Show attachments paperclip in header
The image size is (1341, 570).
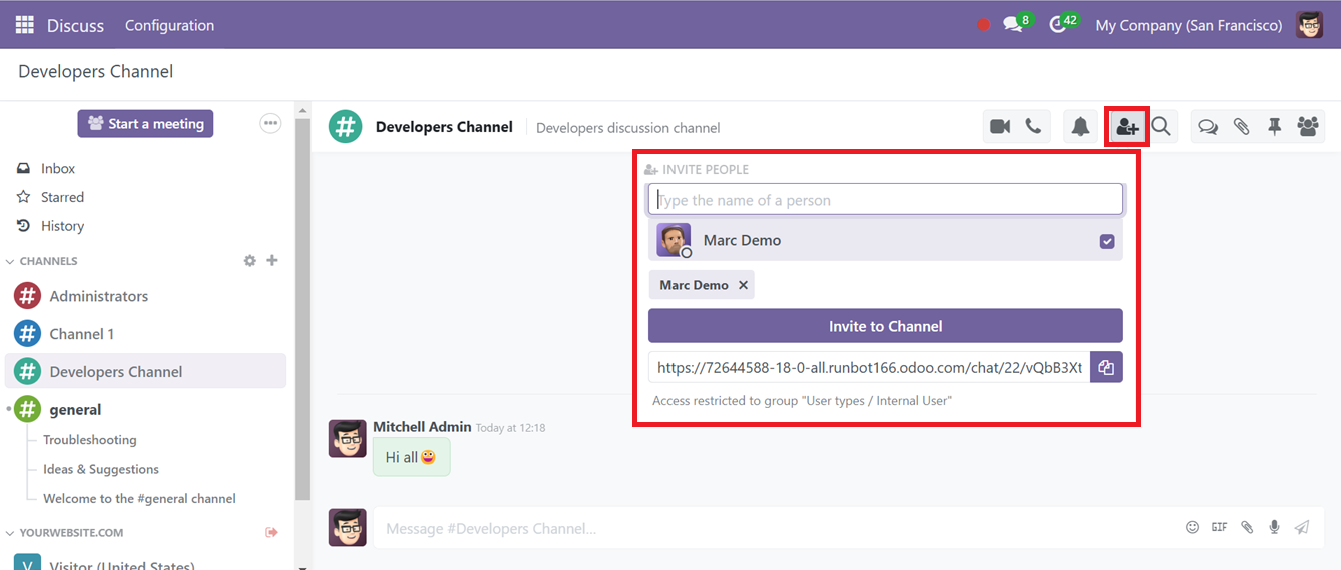pyautogui.click(x=1241, y=127)
